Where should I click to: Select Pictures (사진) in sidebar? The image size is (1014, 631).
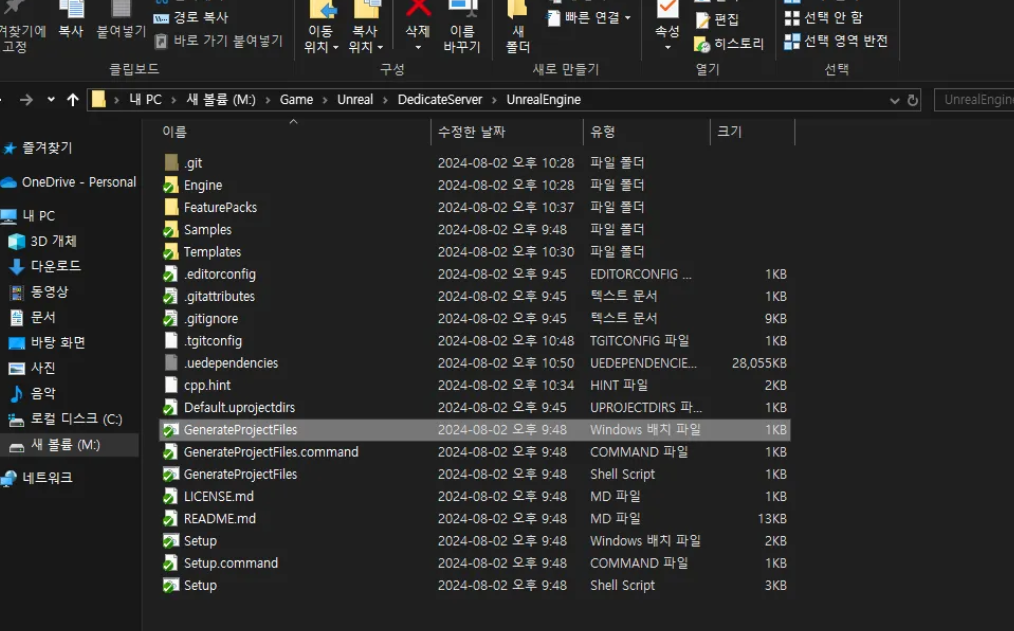[33, 368]
